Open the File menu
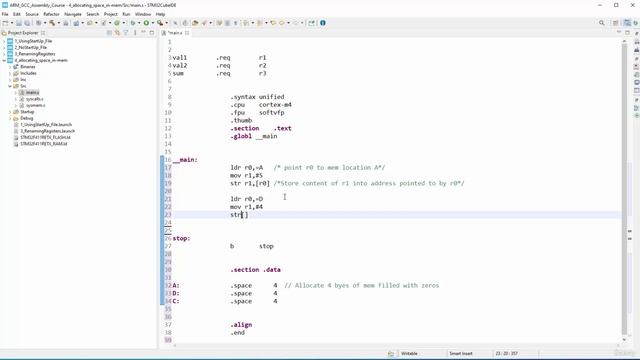This screenshot has width=640, height=360. [x=5, y=14]
